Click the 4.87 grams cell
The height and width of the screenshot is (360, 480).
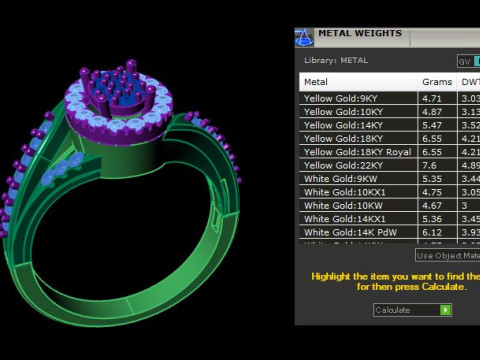click(x=437, y=112)
